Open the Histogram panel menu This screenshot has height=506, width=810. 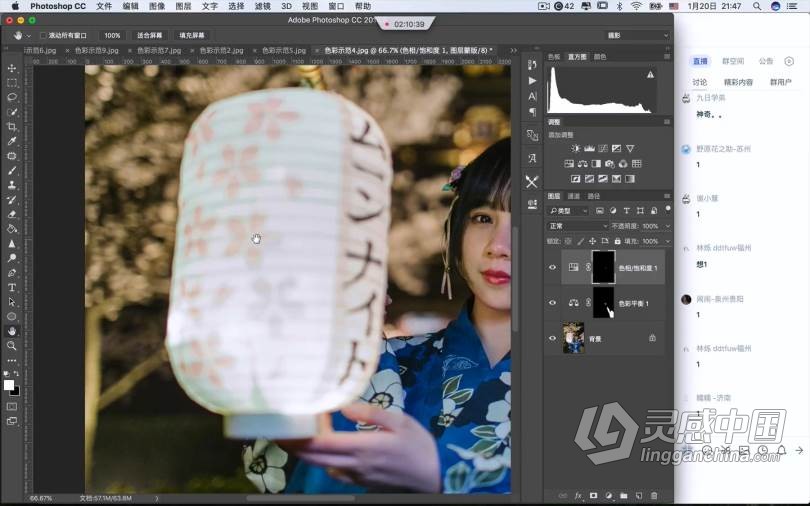point(667,57)
